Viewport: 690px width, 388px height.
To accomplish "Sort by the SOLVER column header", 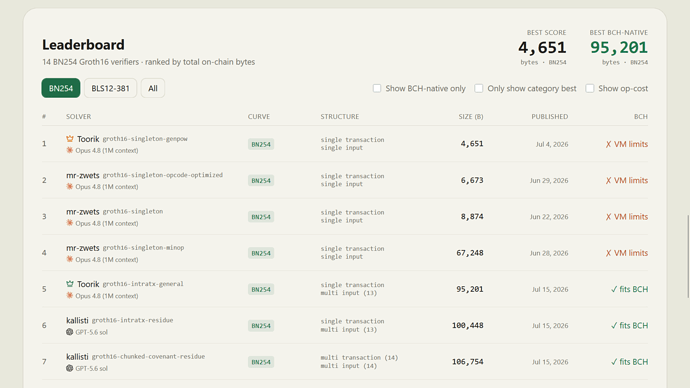I will point(78,117).
